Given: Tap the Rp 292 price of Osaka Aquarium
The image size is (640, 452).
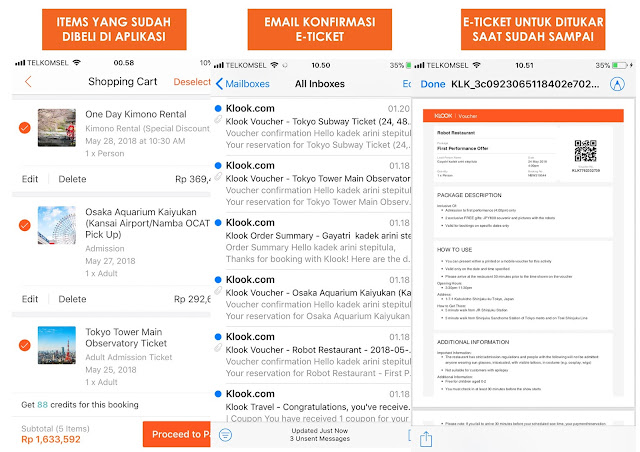Looking at the screenshot, I should (192, 299).
